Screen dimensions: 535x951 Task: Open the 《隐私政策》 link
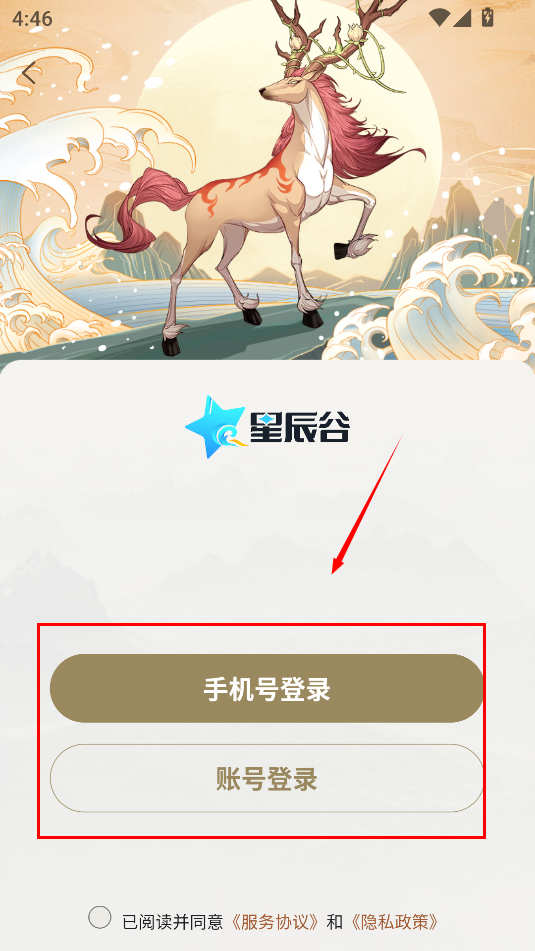pyautogui.click(x=394, y=922)
